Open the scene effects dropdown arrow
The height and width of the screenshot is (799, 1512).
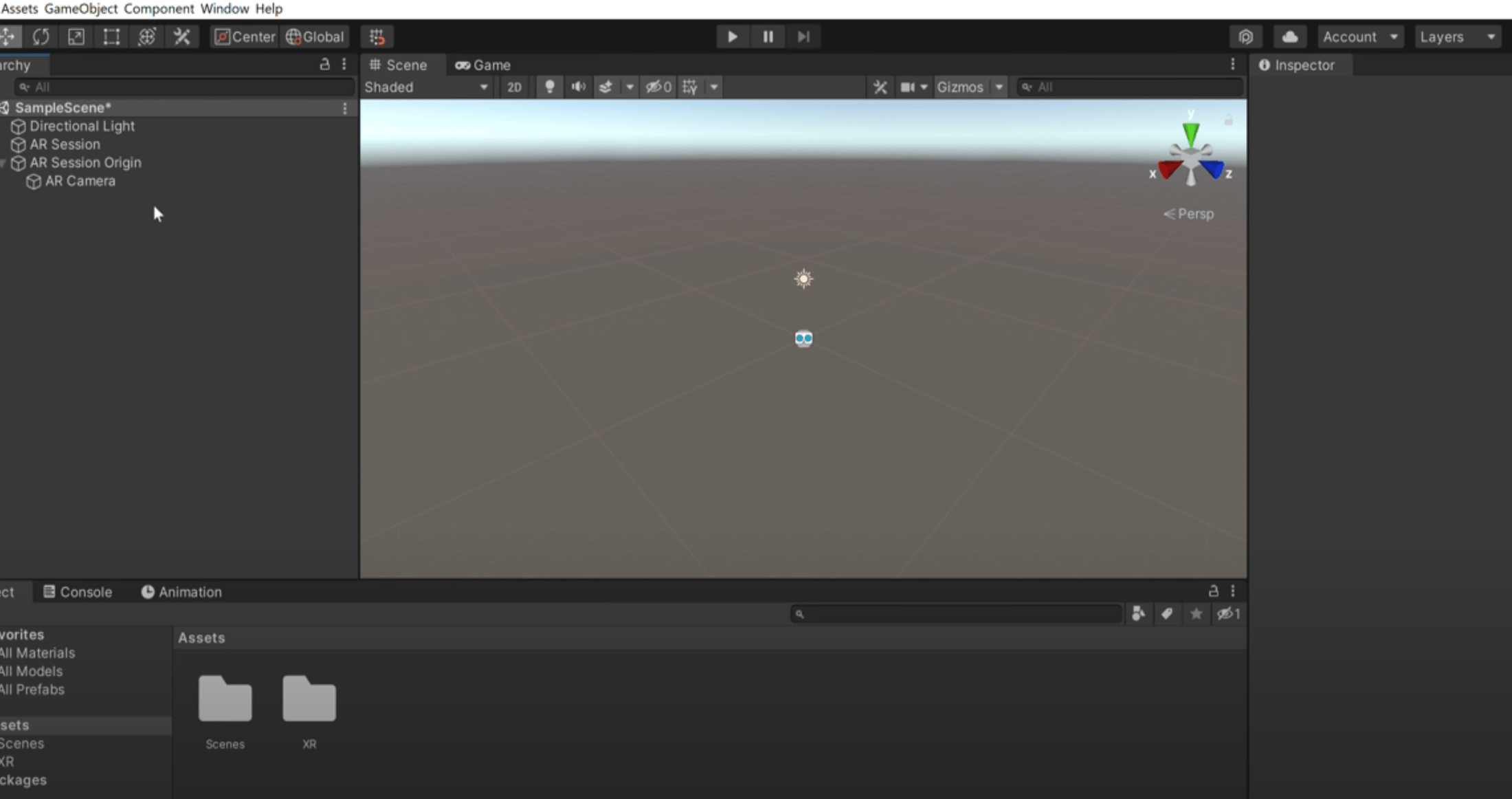click(630, 87)
